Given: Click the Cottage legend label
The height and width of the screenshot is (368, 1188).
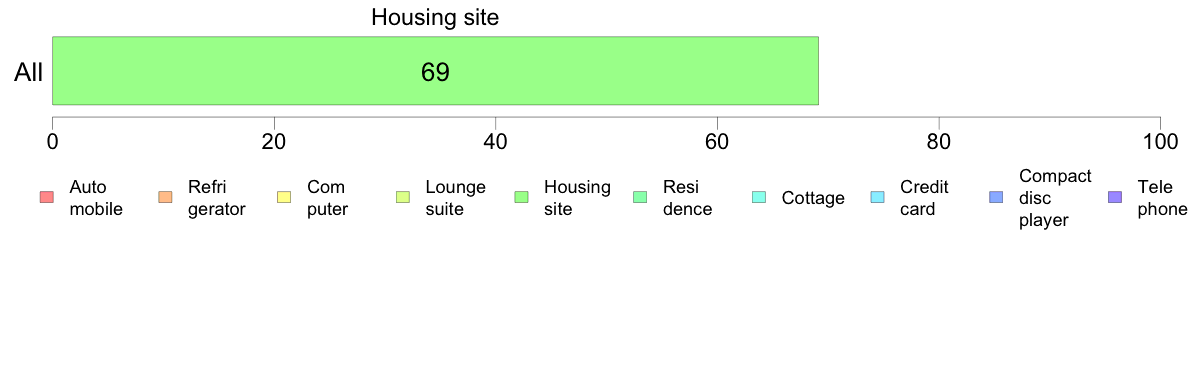Looking at the screenshot, I should pos(813,198).
